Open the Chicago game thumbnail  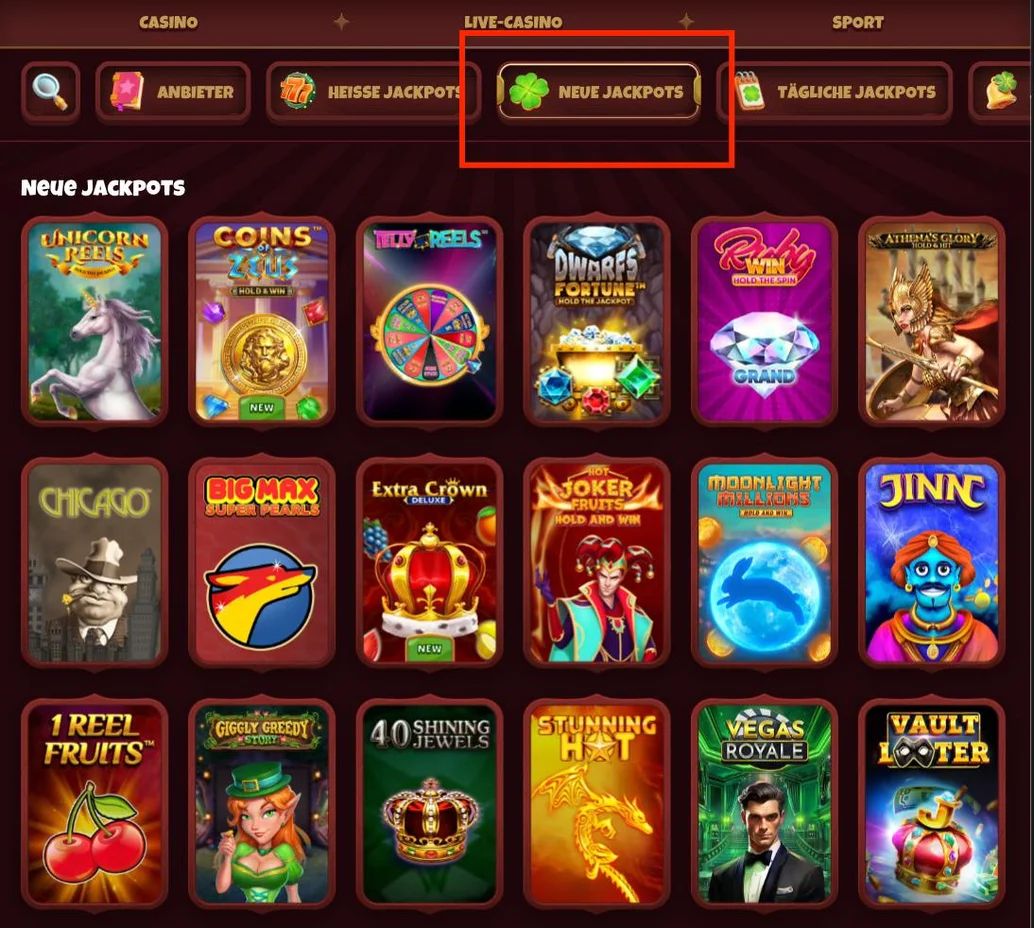coord(95,563)
